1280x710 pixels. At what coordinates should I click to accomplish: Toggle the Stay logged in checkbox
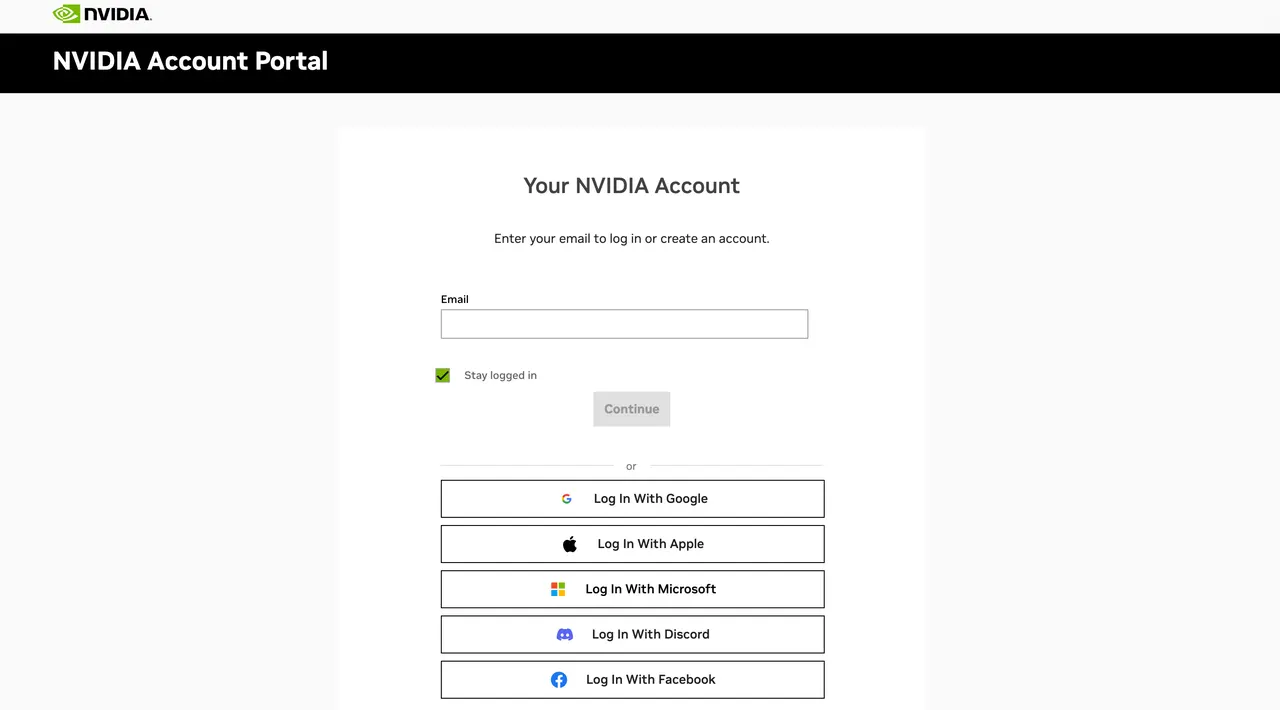(x=443, y=375)
